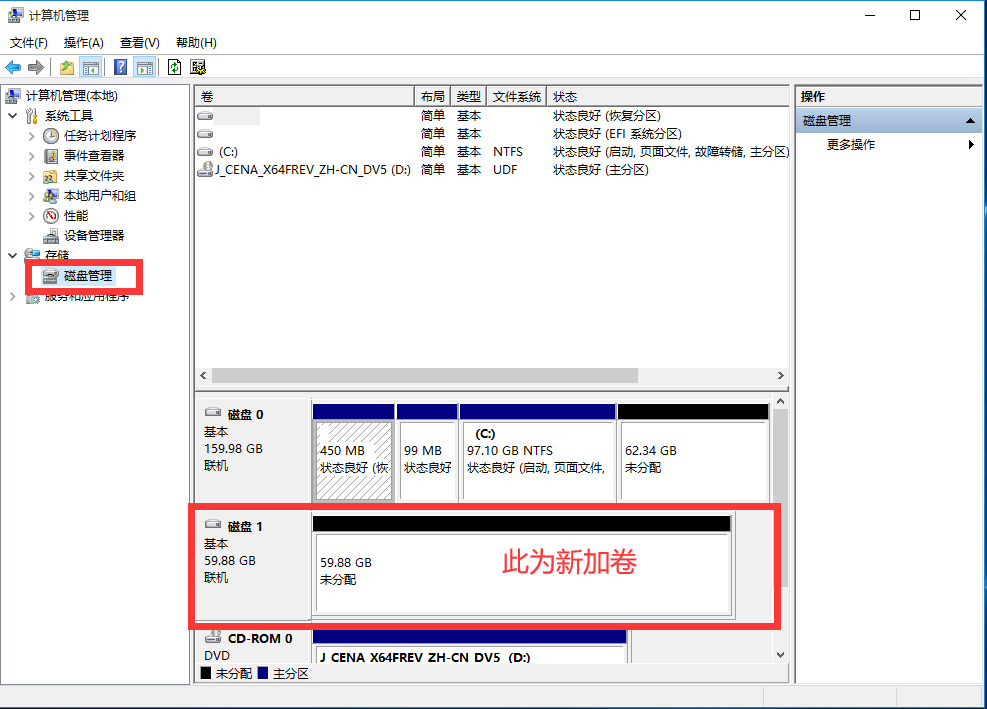Sort by the 卷 column header
Image resolution: width=987 pixels, height=709 pixels.
[305, 97]
